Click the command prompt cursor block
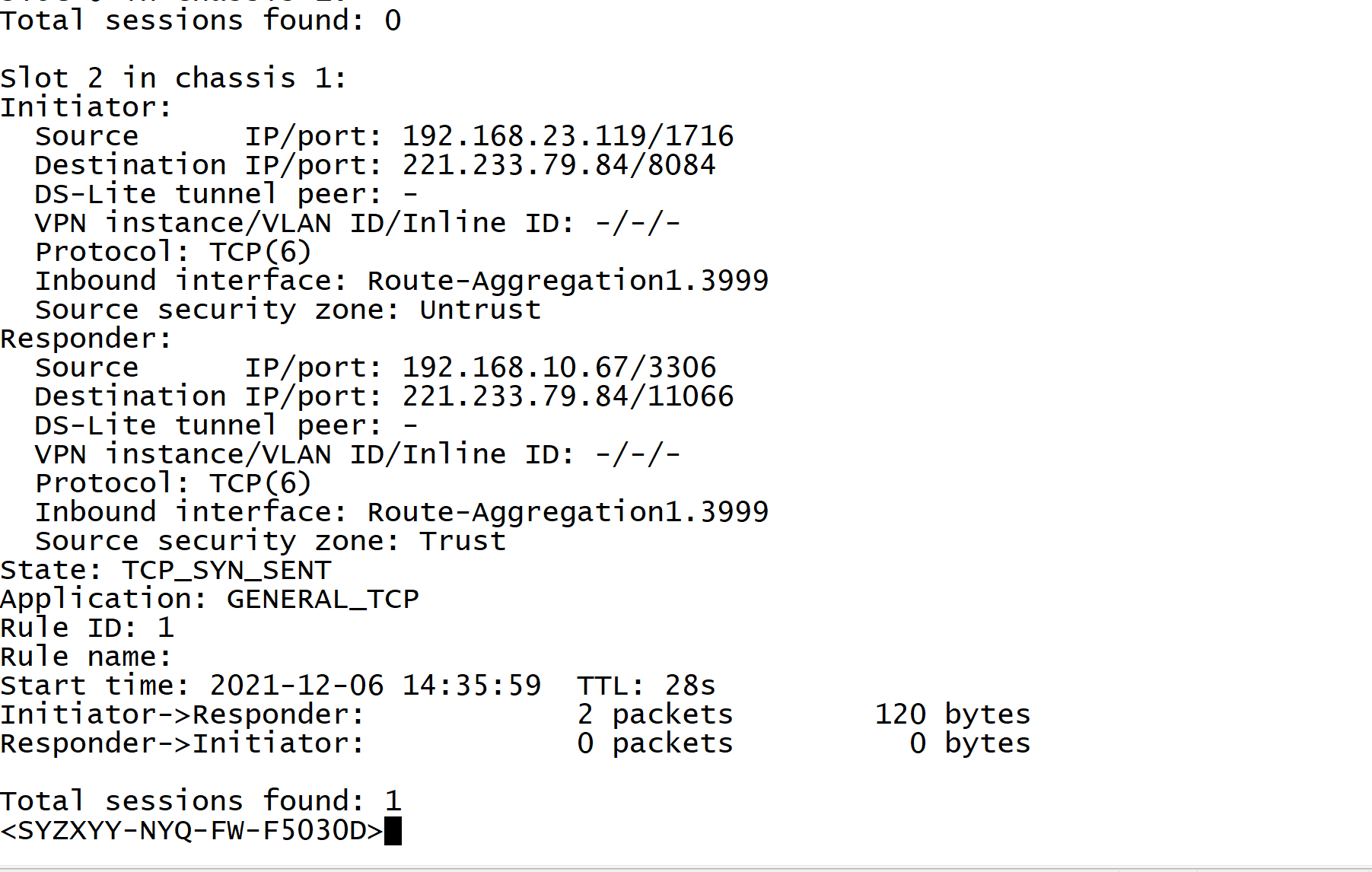The width and height of the screenshot is (1372, 872). point(393,831)
